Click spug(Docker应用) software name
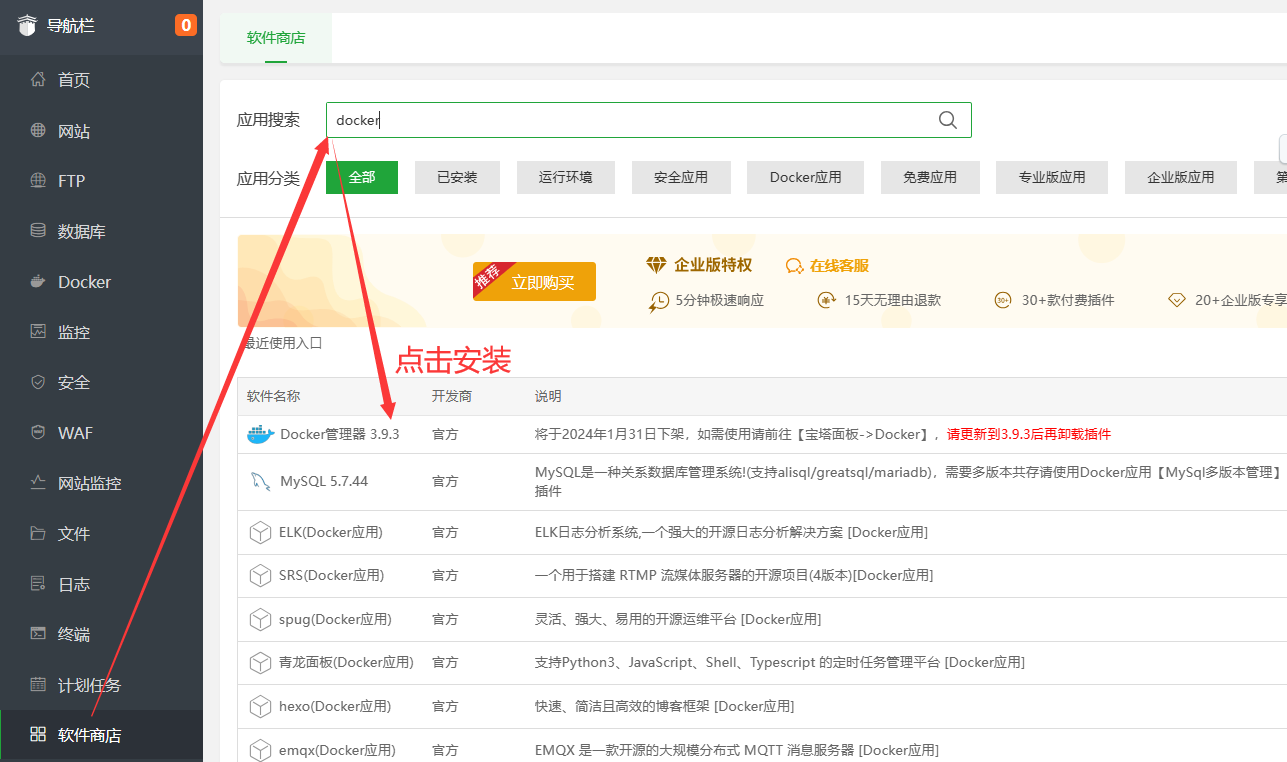This screenshot has height=762, width=1287. pyautogui.click(x=335, y=619)
